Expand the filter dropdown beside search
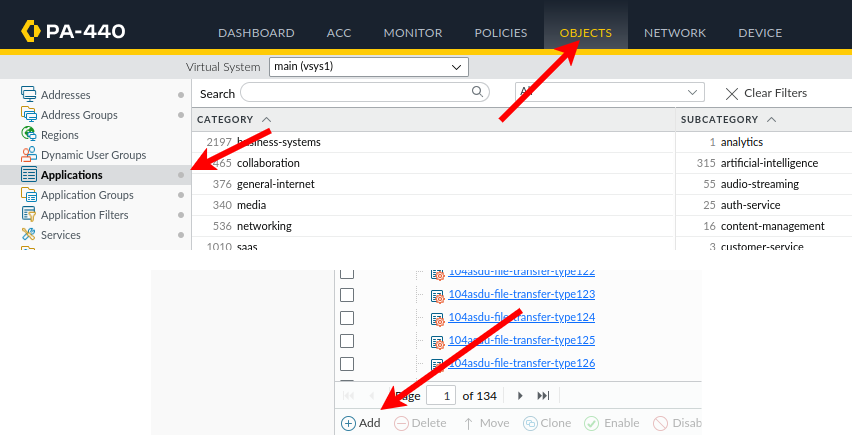This screenshot has width=852, height=435. click(693, 92)
